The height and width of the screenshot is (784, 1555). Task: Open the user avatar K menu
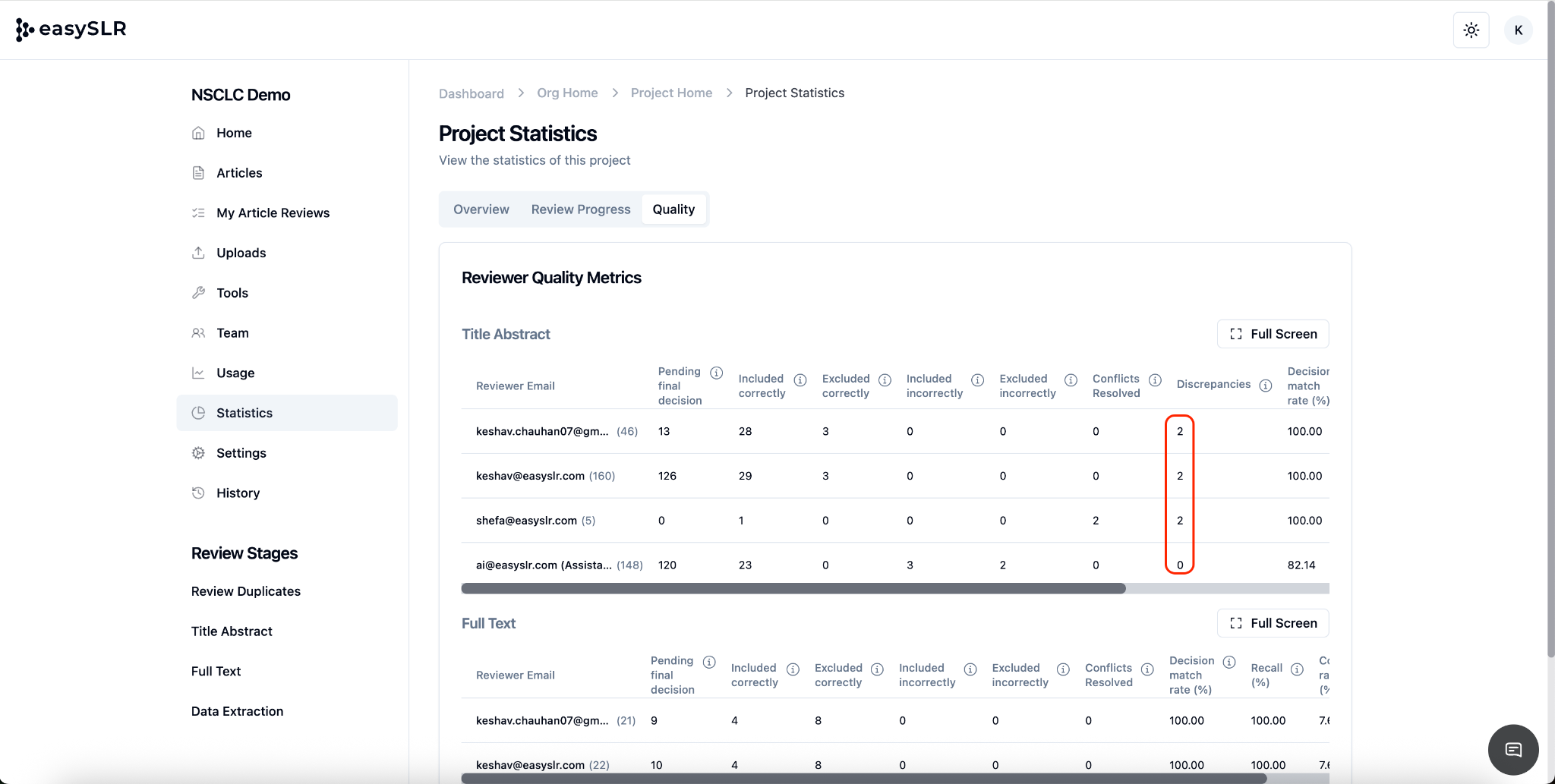pos(1518,30)
